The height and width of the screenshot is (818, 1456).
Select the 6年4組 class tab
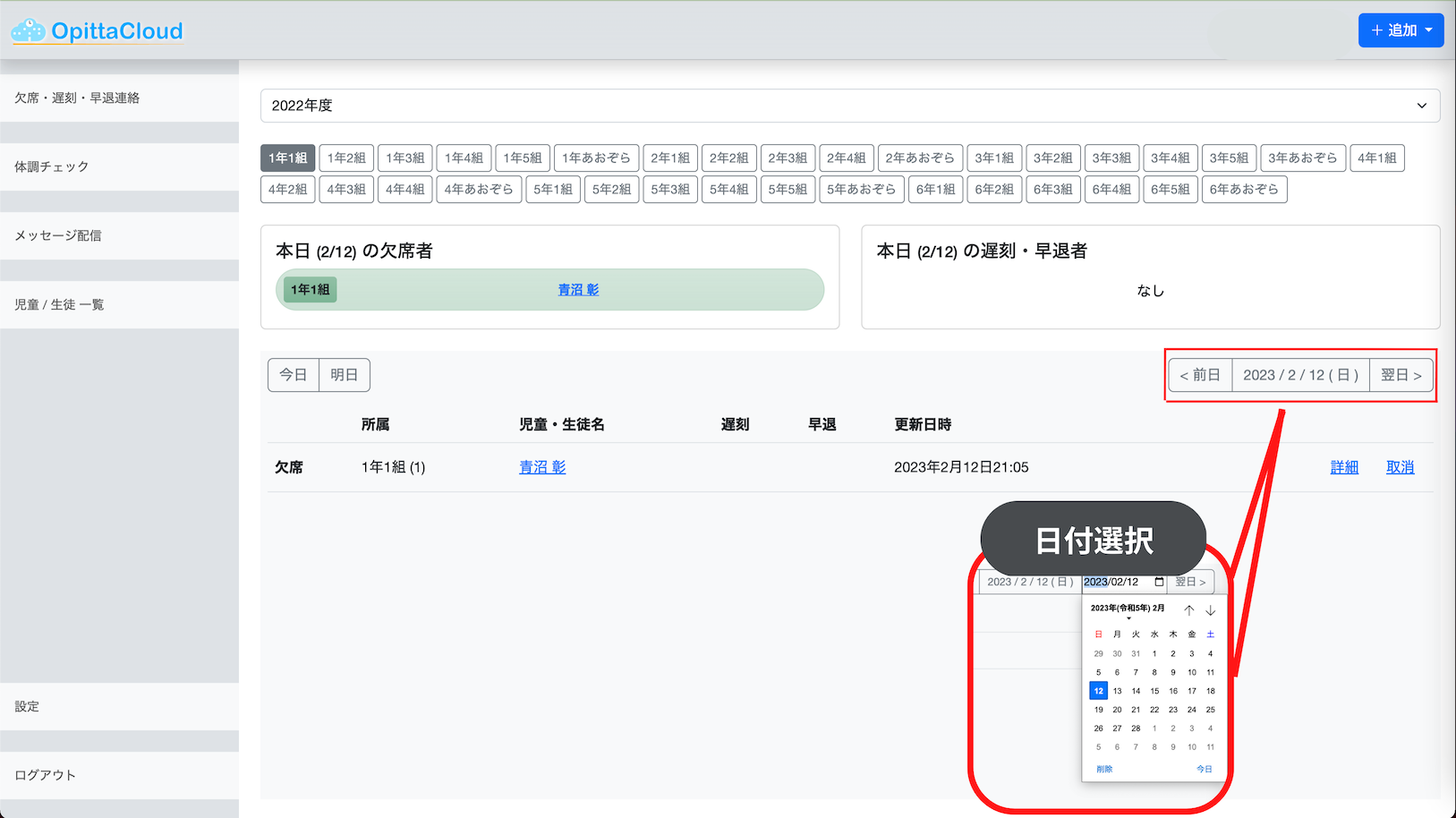pos(1111,189)
